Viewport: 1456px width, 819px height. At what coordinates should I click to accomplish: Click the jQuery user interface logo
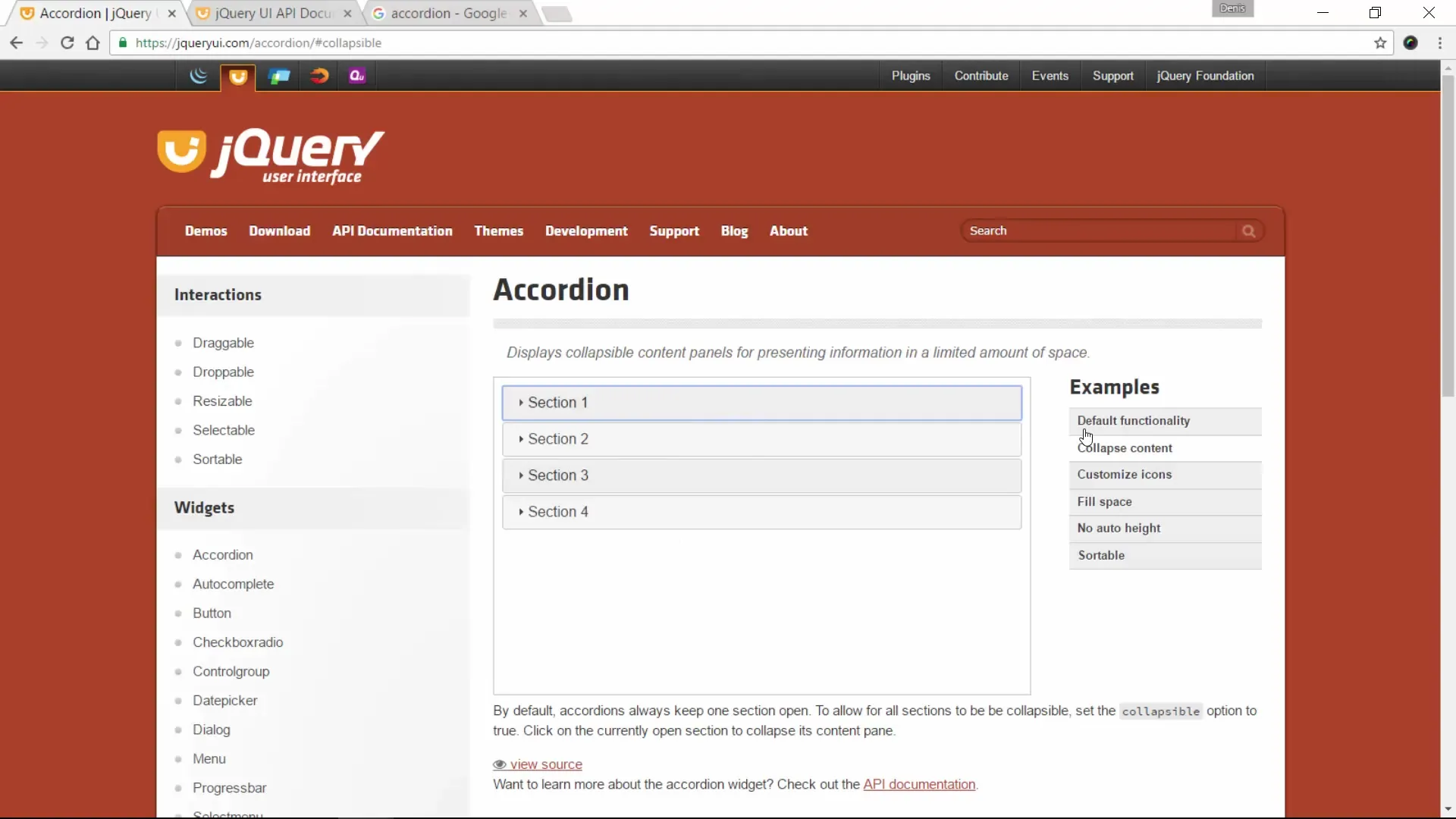click(271, 156)
